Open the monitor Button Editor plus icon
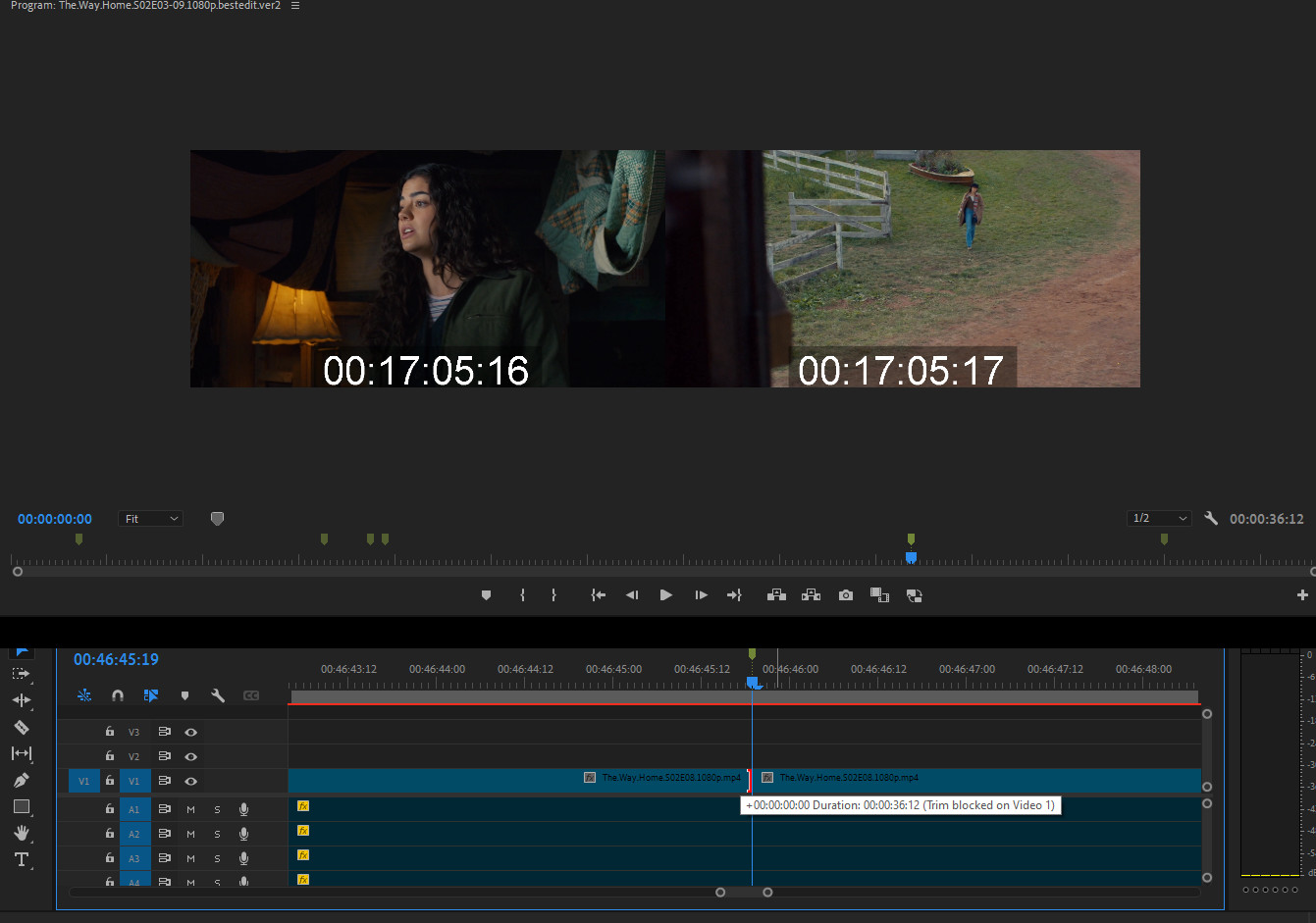 1302,595
